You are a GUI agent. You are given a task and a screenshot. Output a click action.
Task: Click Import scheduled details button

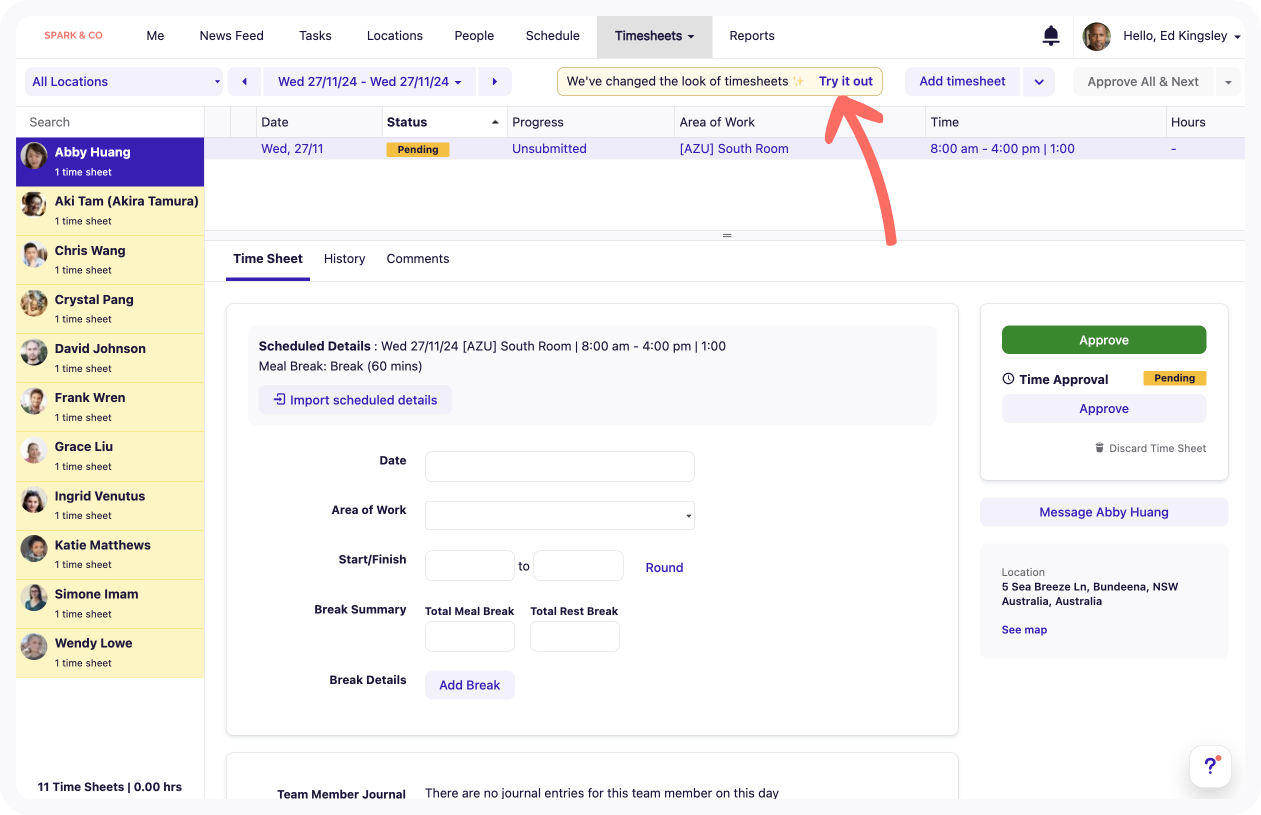click(x=355, y=400)
